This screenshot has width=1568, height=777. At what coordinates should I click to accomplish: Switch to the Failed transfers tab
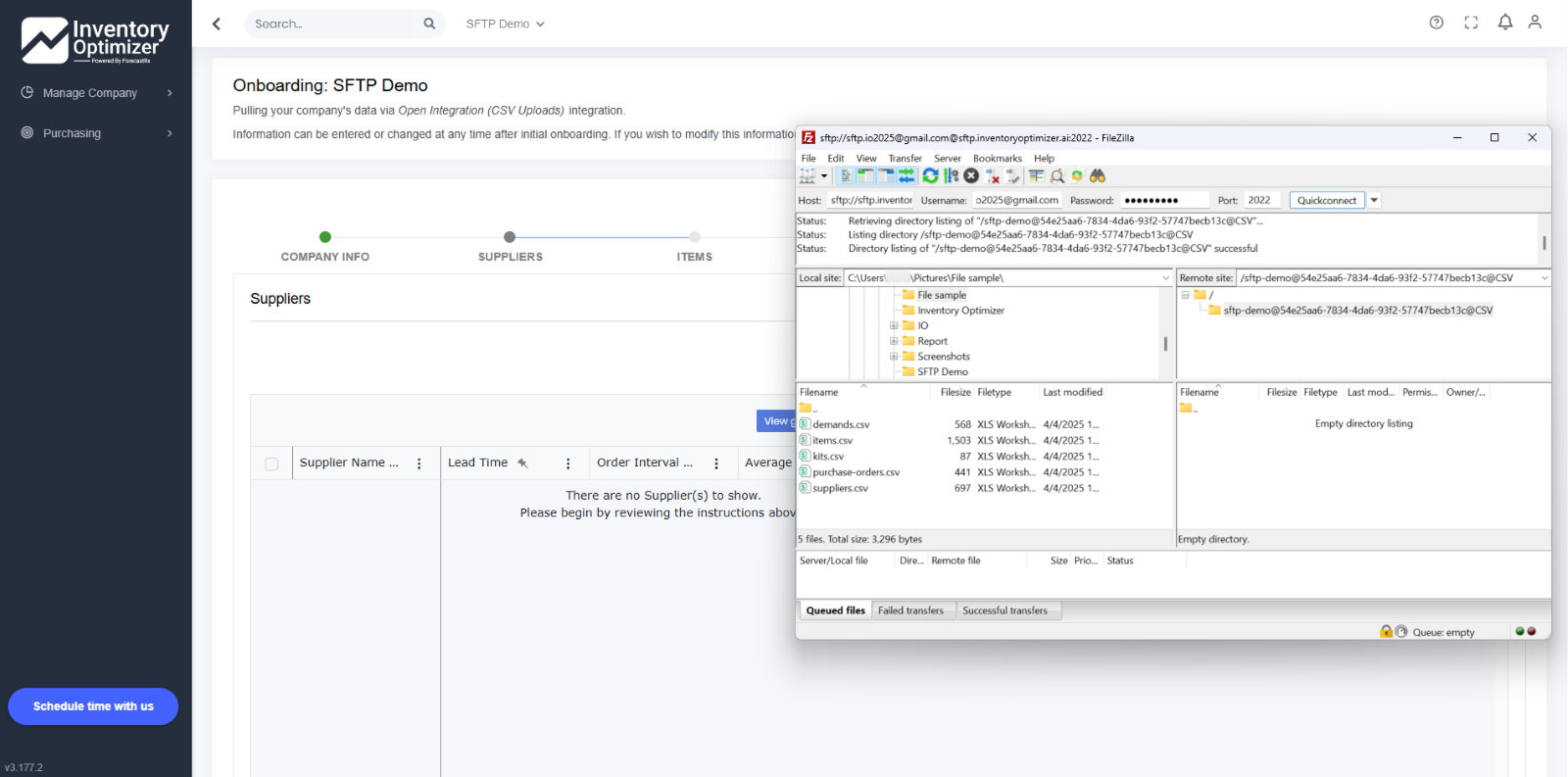click(910, 610)
